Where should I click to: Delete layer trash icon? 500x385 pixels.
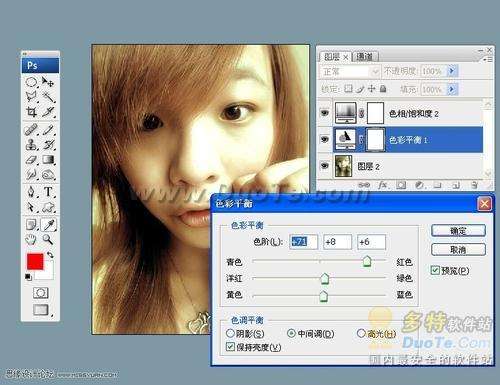click(x=474, y=184)
